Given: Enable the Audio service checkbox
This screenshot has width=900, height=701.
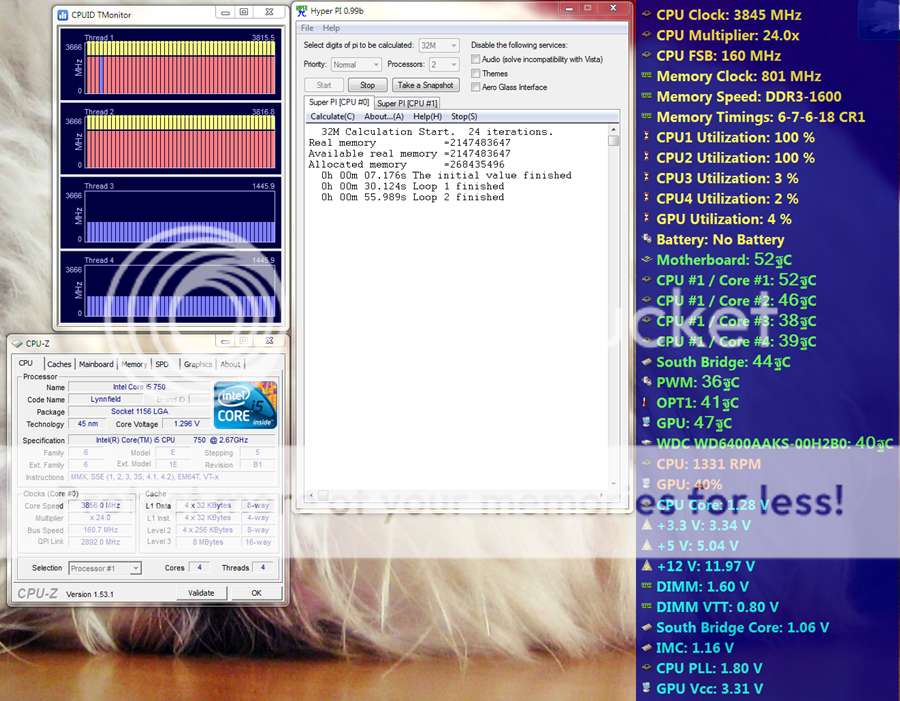Looking at the screenshot, I should pyautogui.click(x=476, y=59).
